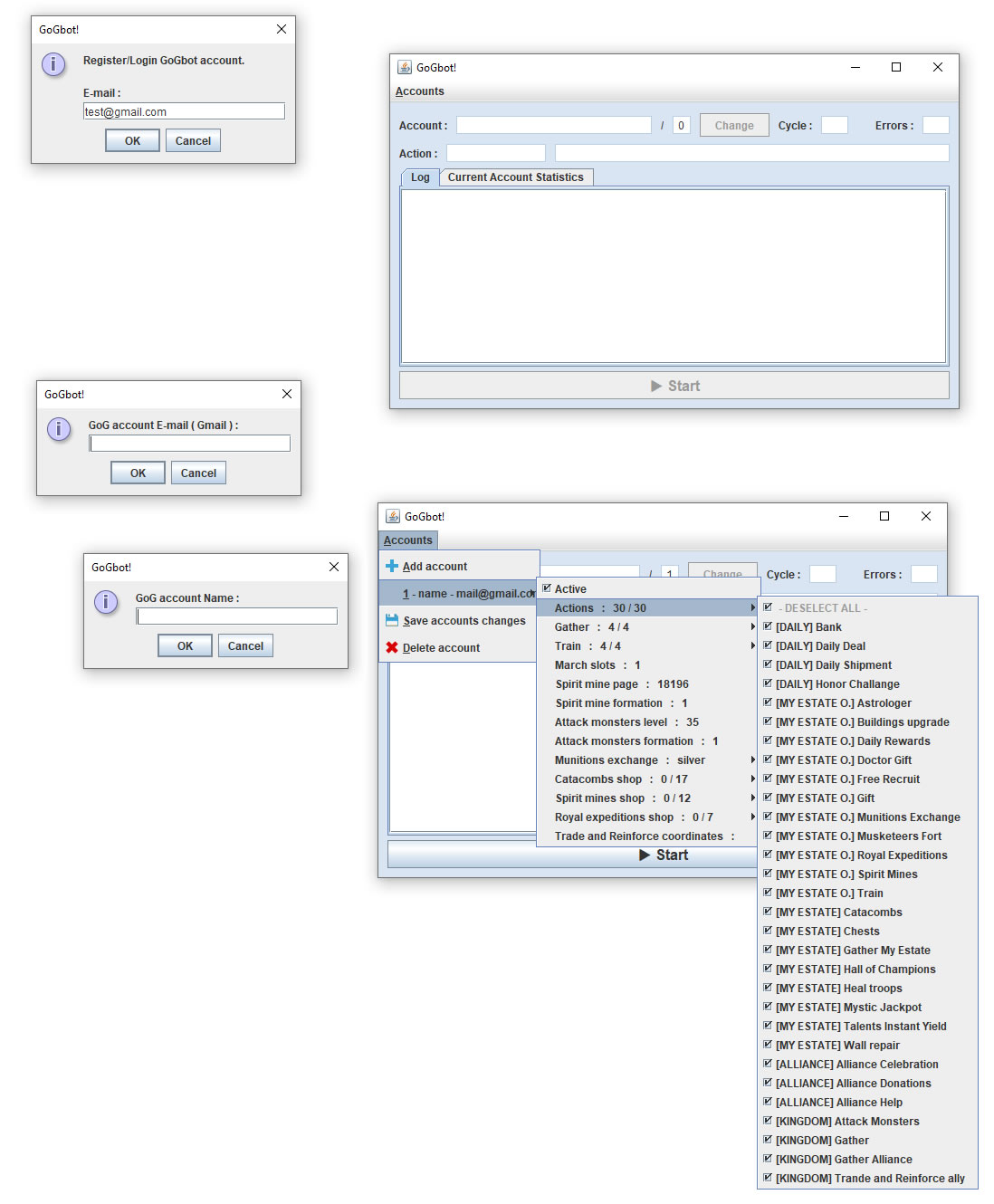The width and height of the screenshot is (994, 1204).
Task: Click info icon in GoG account Name dialog
Action: [x=106, y=602]
